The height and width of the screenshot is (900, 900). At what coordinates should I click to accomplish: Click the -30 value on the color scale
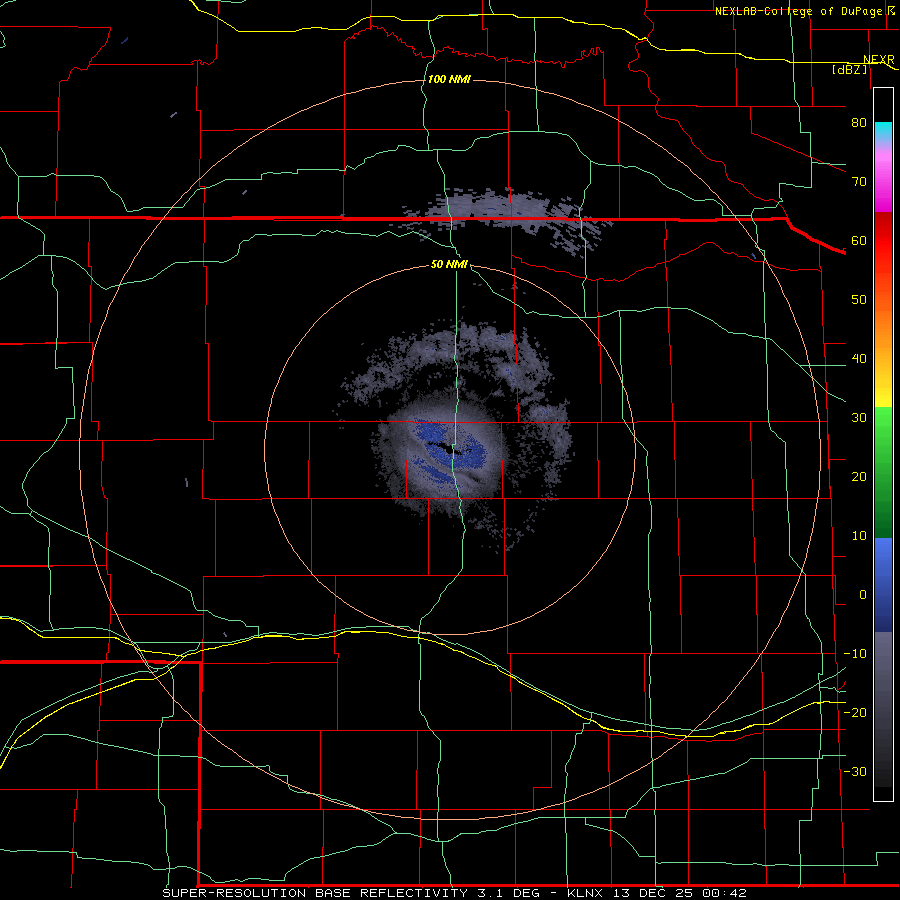pos(855,771)
